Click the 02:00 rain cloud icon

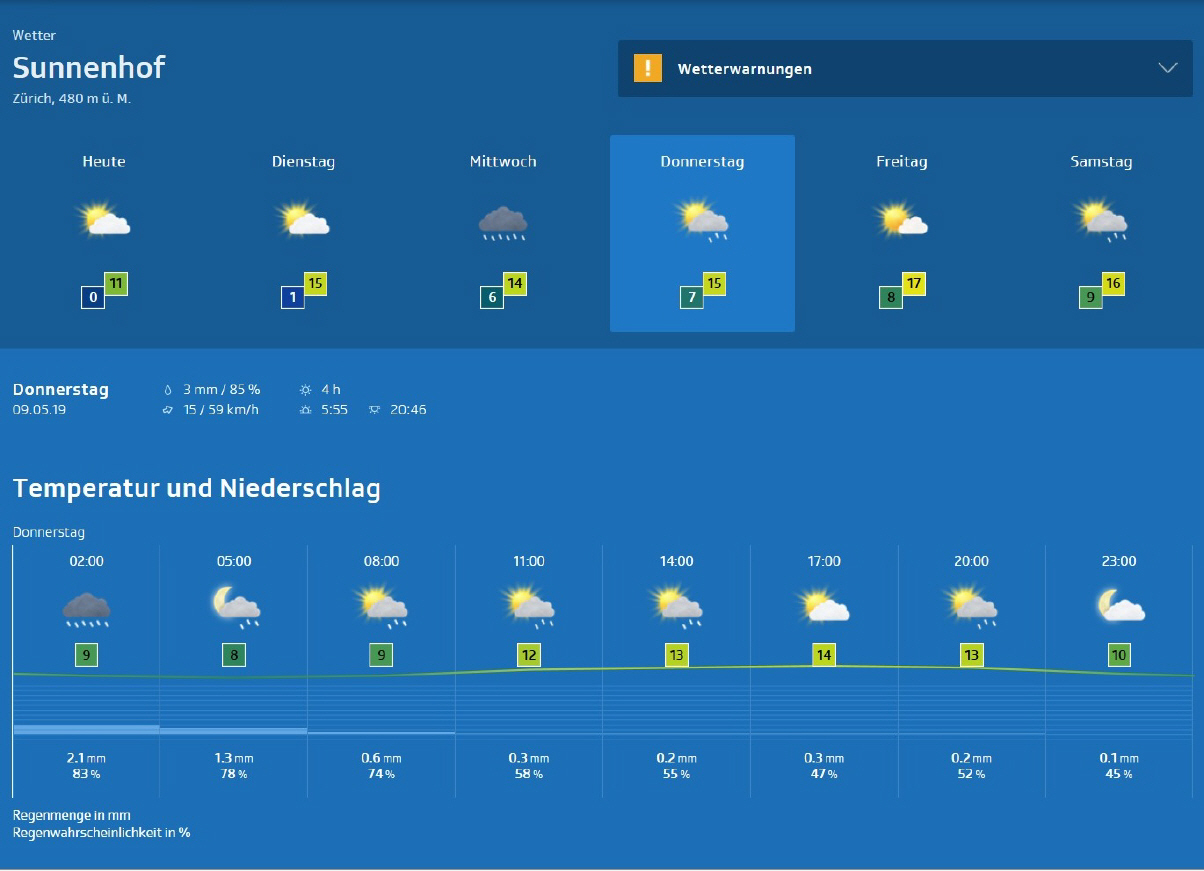[86, 607]
